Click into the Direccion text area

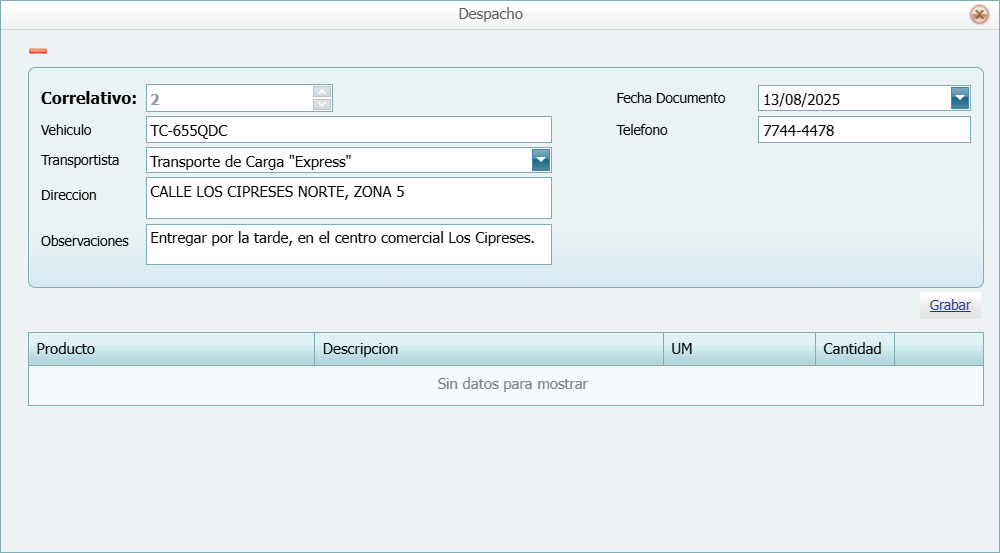coord(348,198)
